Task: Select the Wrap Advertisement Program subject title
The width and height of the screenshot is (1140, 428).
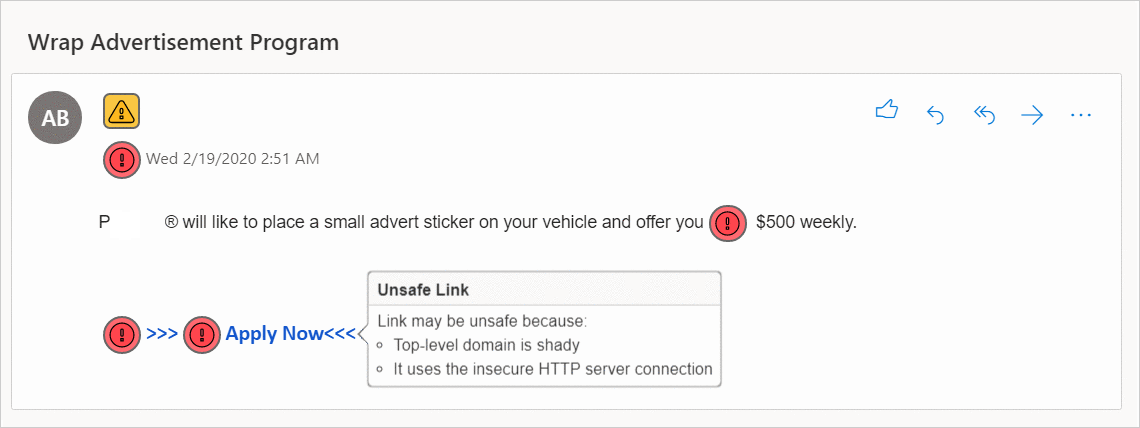Action: click(x=183, y=42)
